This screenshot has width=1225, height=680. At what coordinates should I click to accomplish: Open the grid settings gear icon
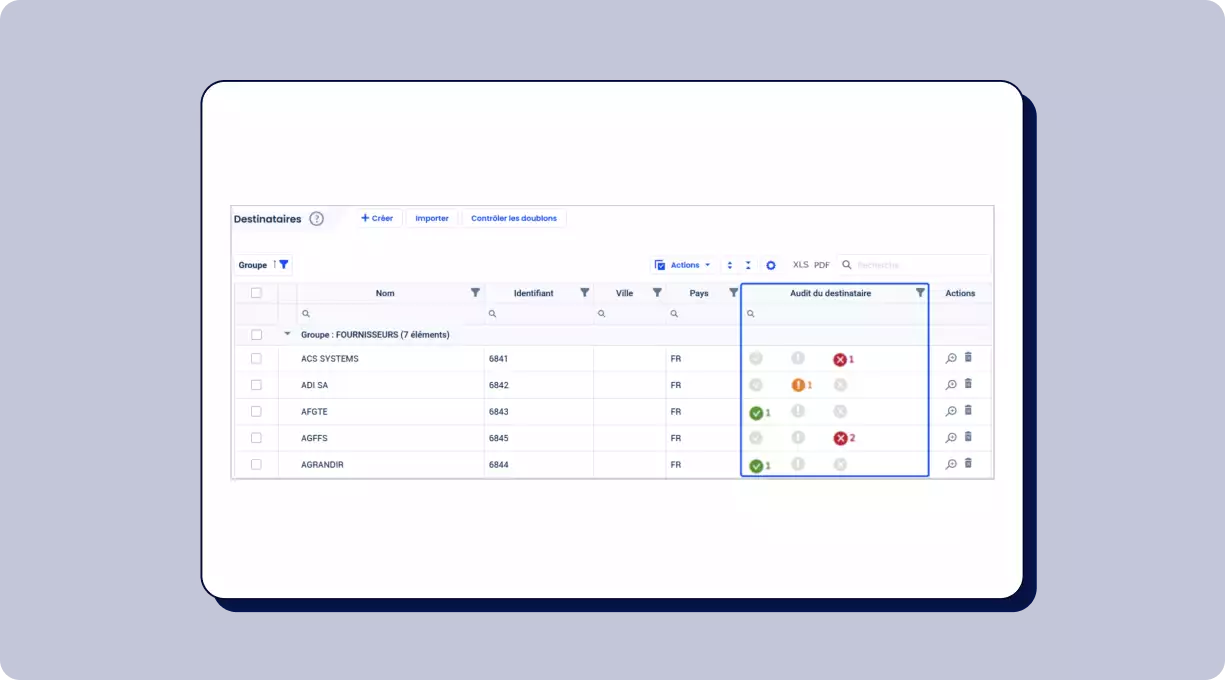point(771,265)
